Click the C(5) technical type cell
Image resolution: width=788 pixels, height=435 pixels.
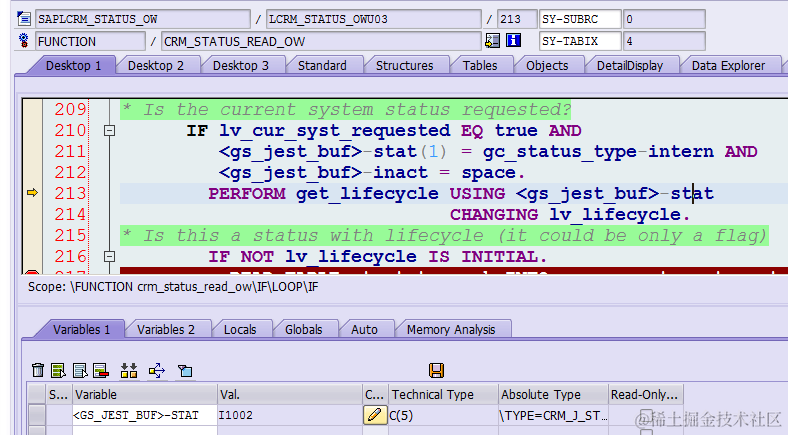(443, 415)
